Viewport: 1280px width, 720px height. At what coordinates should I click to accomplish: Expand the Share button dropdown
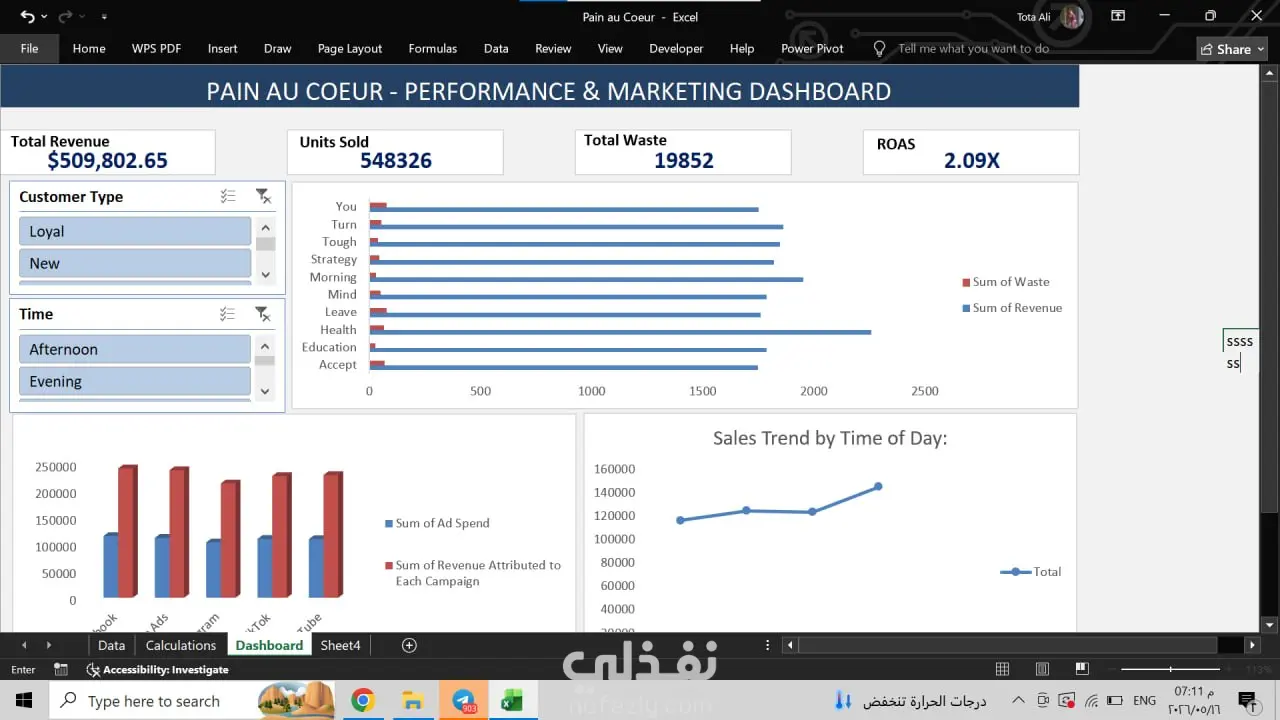tap(1261, 49)
